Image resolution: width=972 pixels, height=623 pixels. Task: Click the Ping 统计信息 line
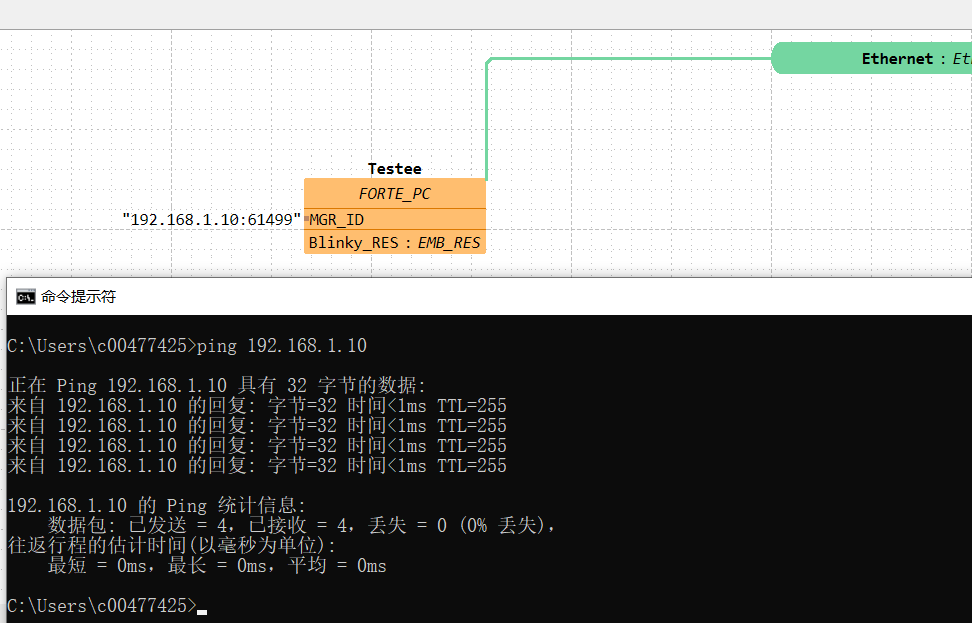157,505
